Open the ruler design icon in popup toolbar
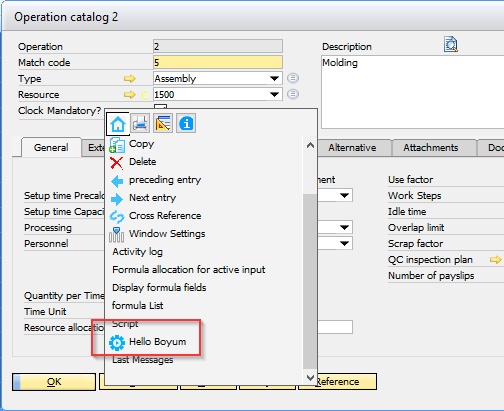504x411 pixels. tap(163, 124)
